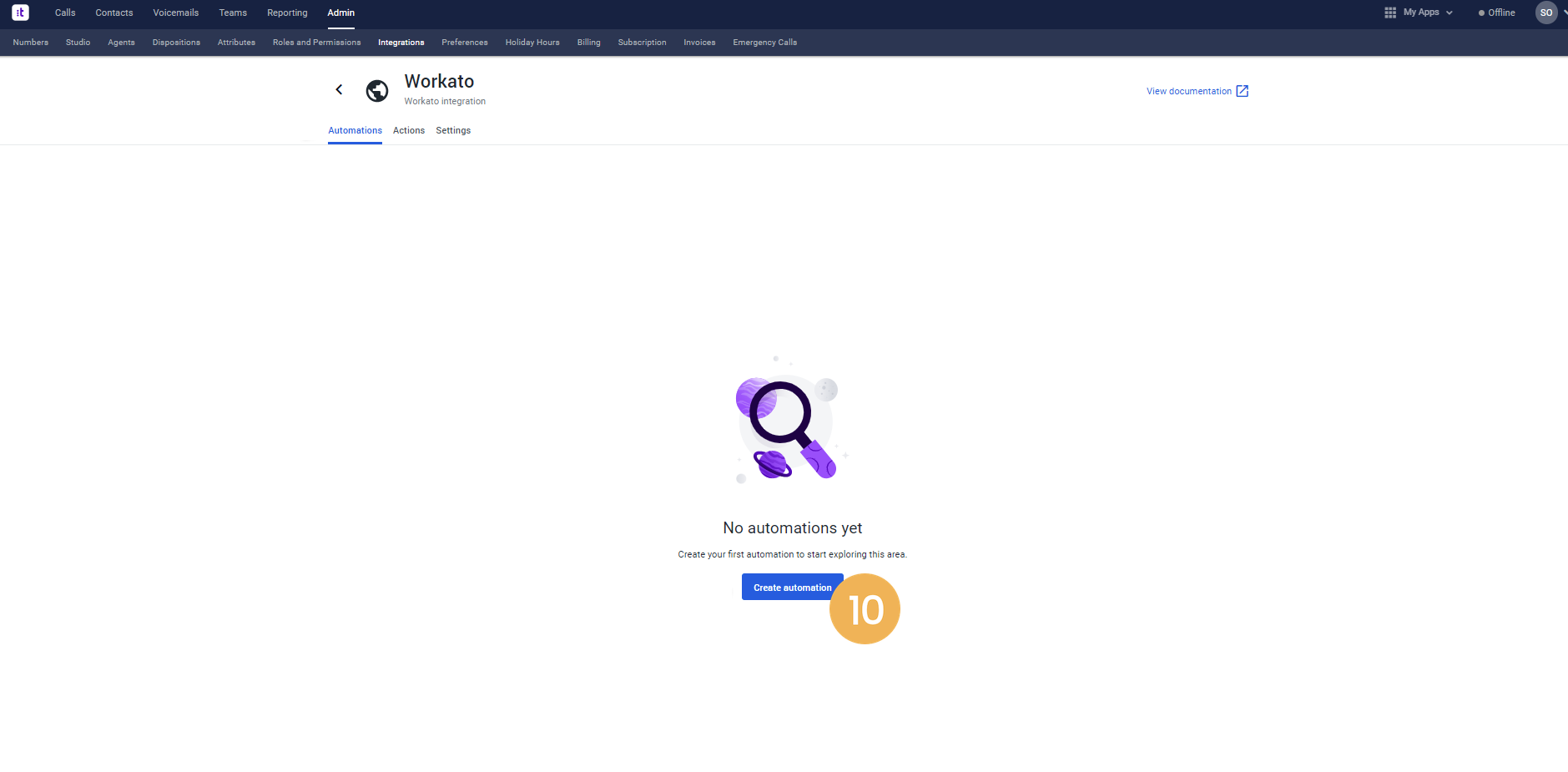Switch to the Automations tab
The image size is (1568, 772).
pos(355,131)
